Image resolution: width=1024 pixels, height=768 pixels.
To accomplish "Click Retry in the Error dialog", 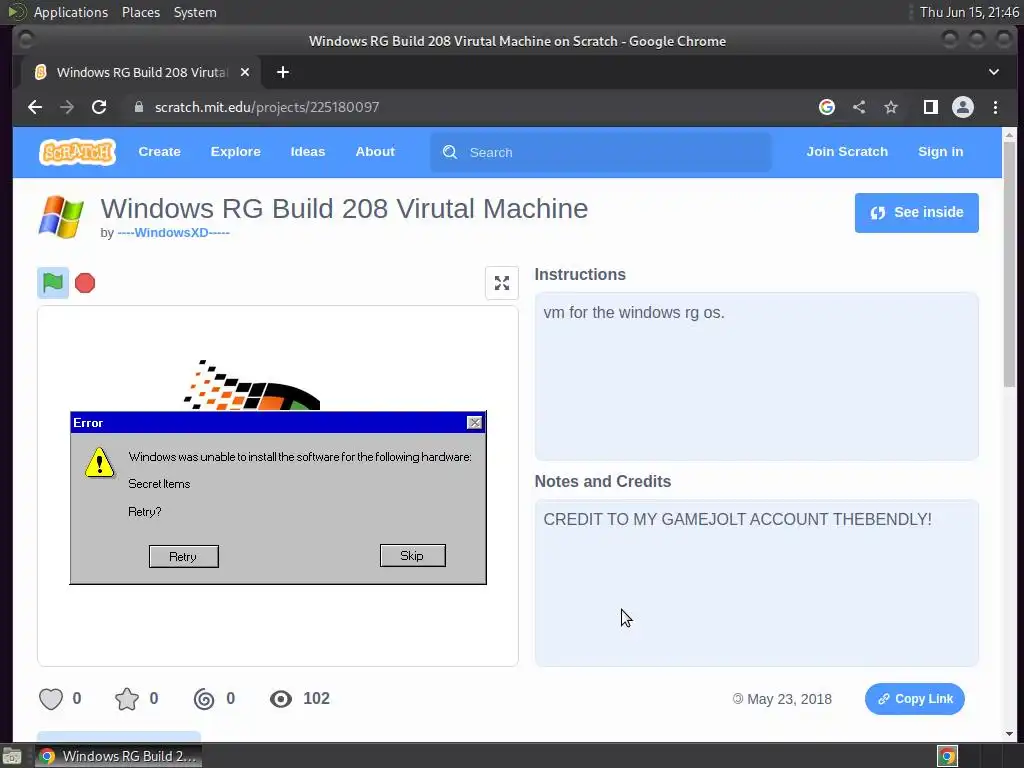I will pos(184,556).
